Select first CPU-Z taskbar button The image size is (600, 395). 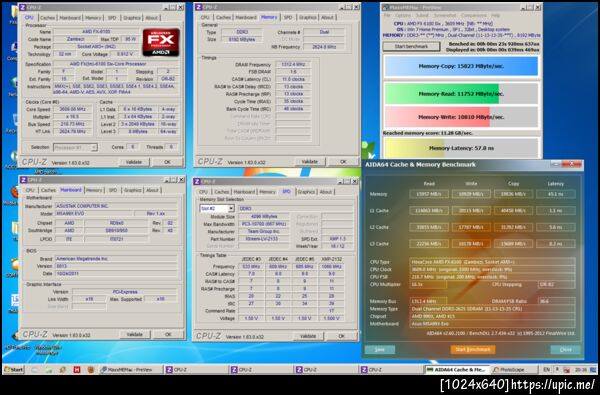[x=196, y=370]
